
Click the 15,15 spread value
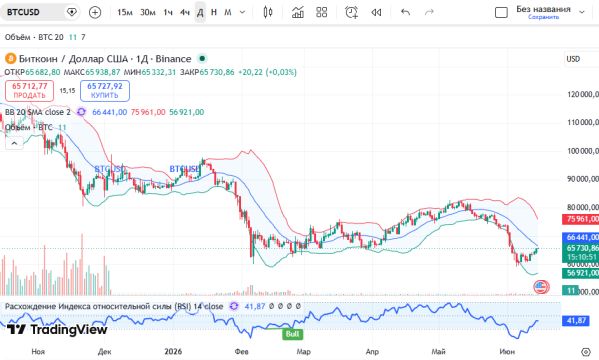[67, 91]
